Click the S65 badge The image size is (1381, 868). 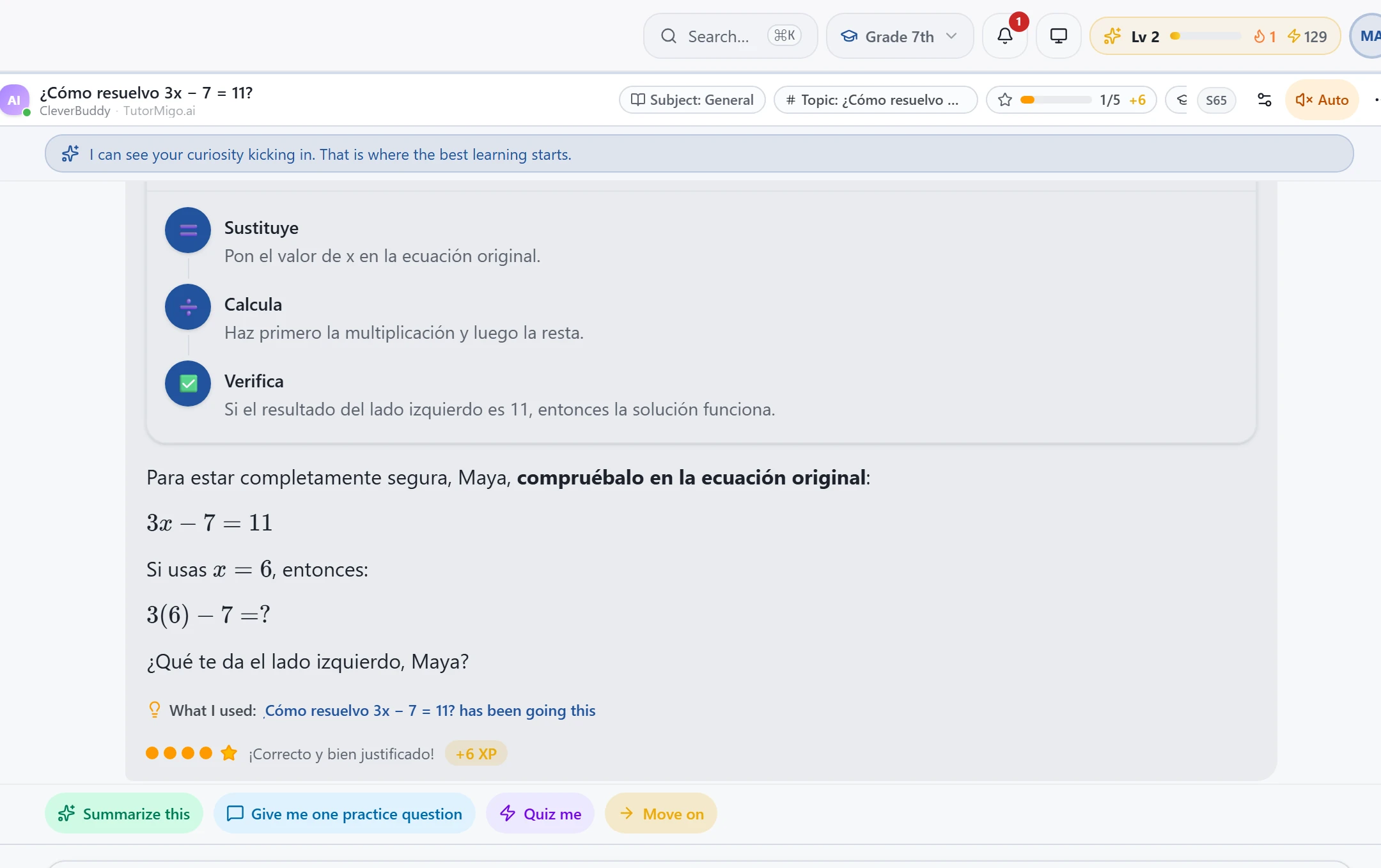(x=1216, y=100)
